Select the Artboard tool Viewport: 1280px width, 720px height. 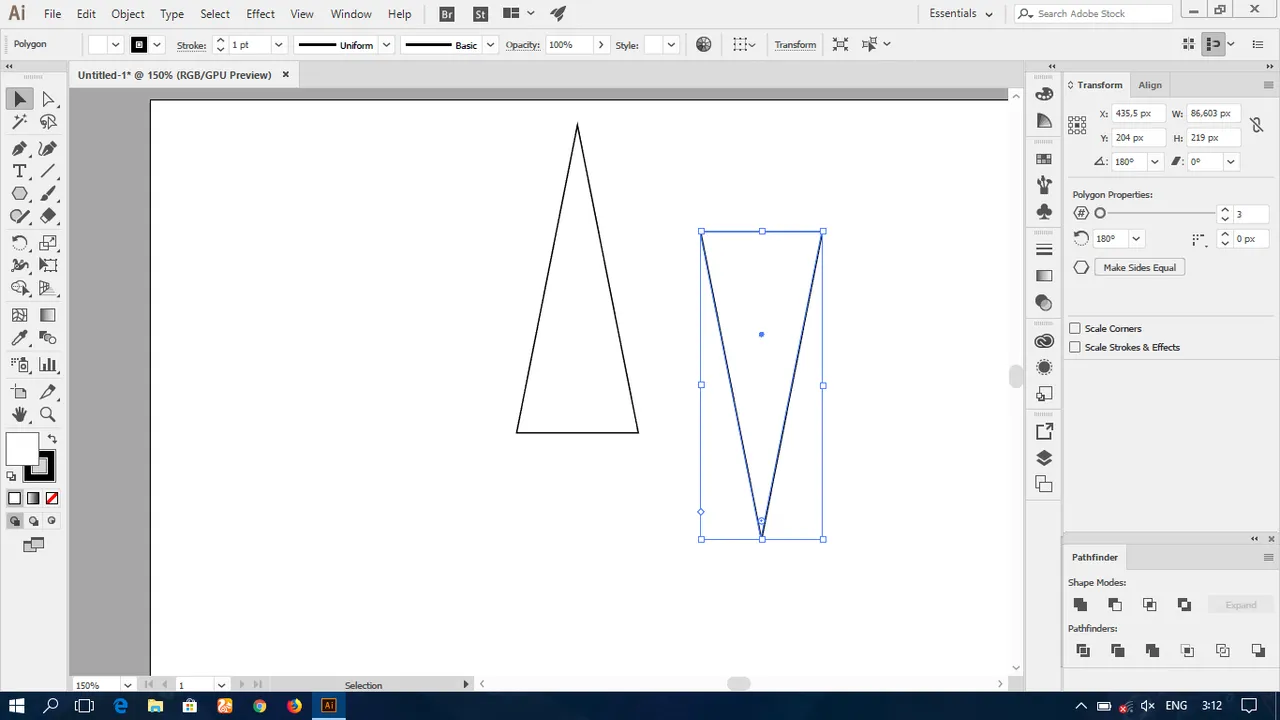(x=20, y=392)
